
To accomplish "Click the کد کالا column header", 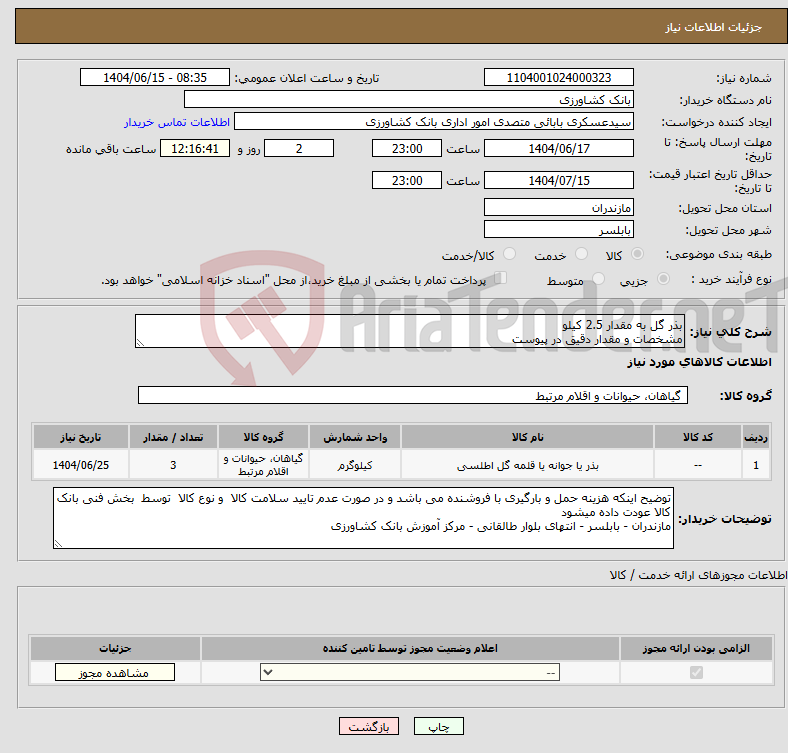I will (698, 437).
